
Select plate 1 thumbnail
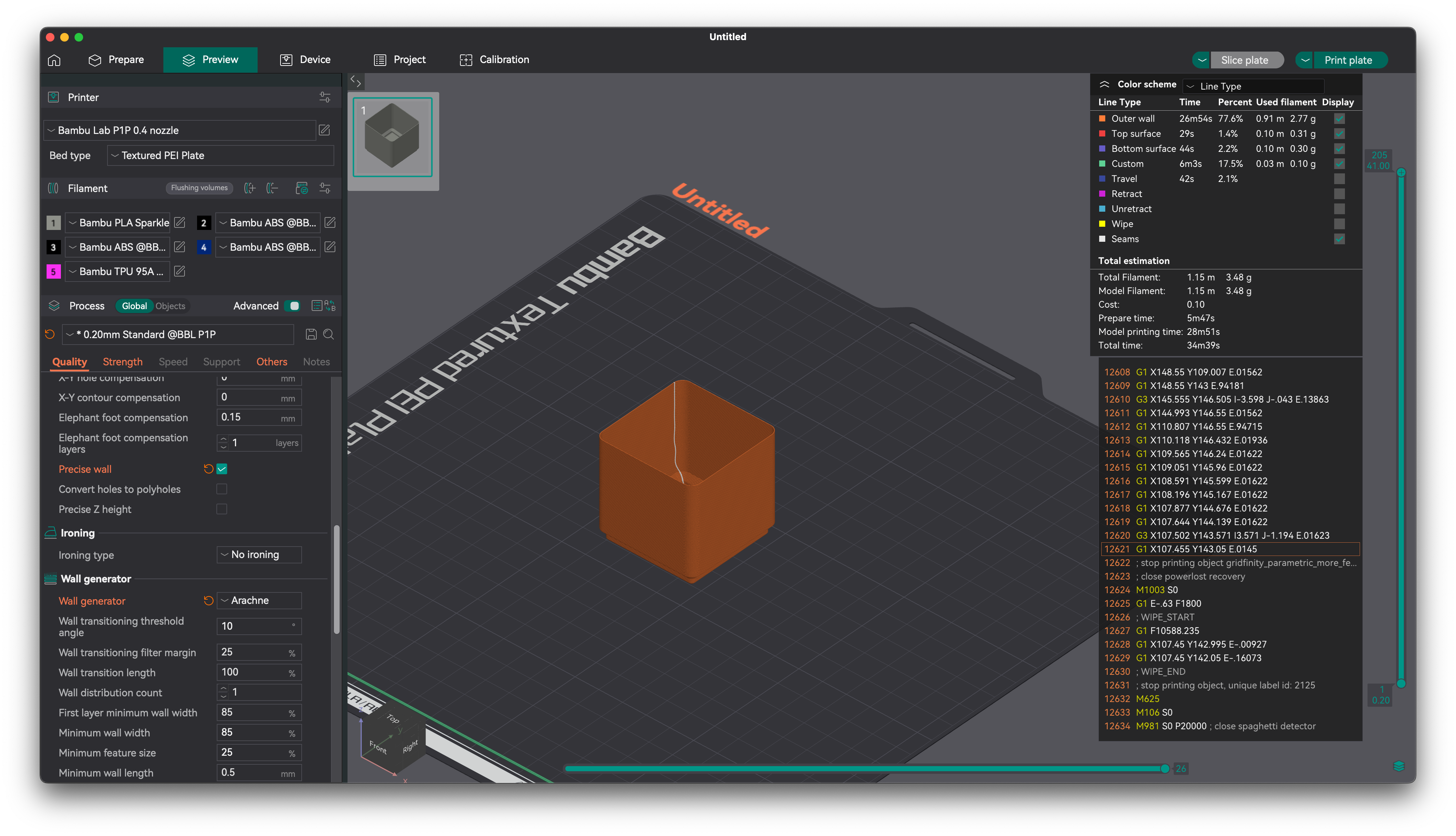point(393,138)
